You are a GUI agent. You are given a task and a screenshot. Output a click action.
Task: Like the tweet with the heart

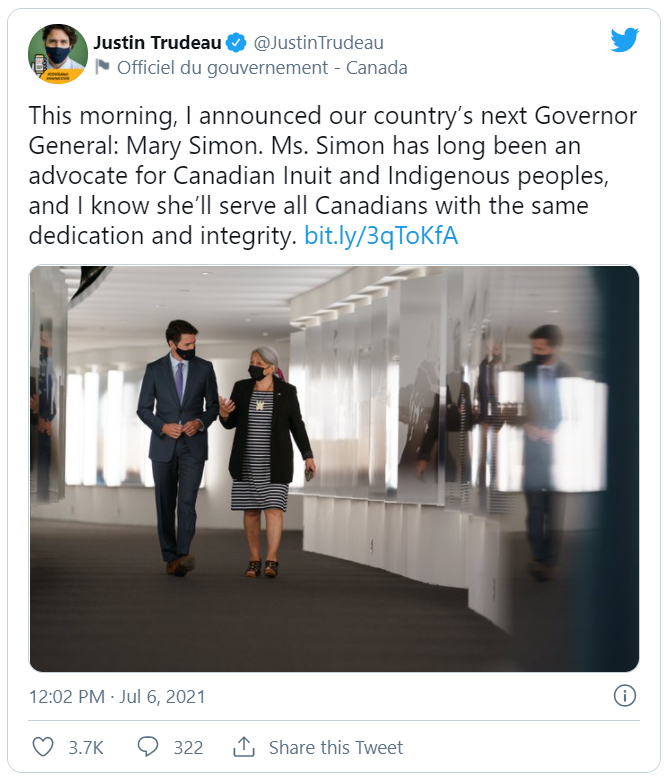[x=43, y=747]
